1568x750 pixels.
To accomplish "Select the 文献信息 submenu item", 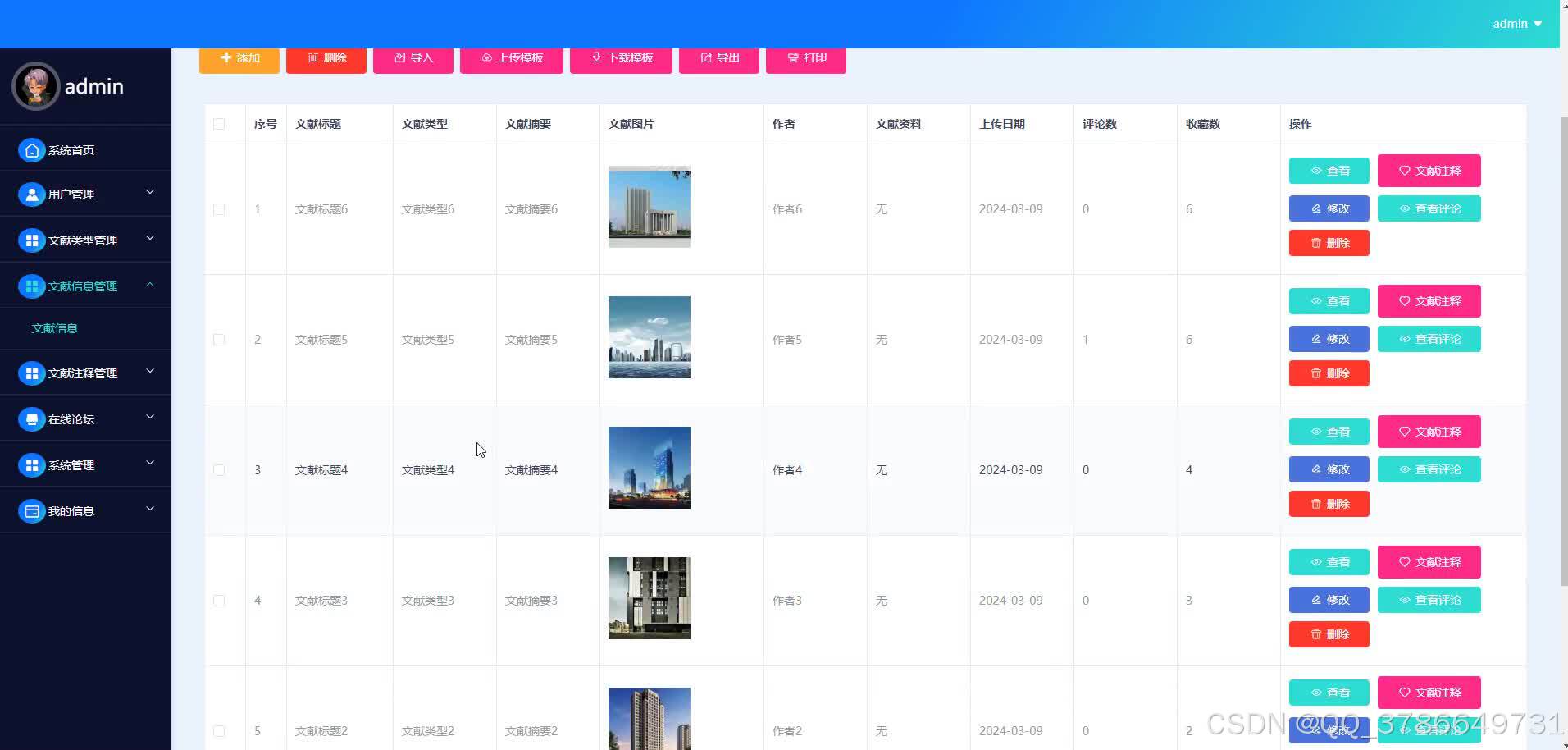I will click(x=85, y=328).
